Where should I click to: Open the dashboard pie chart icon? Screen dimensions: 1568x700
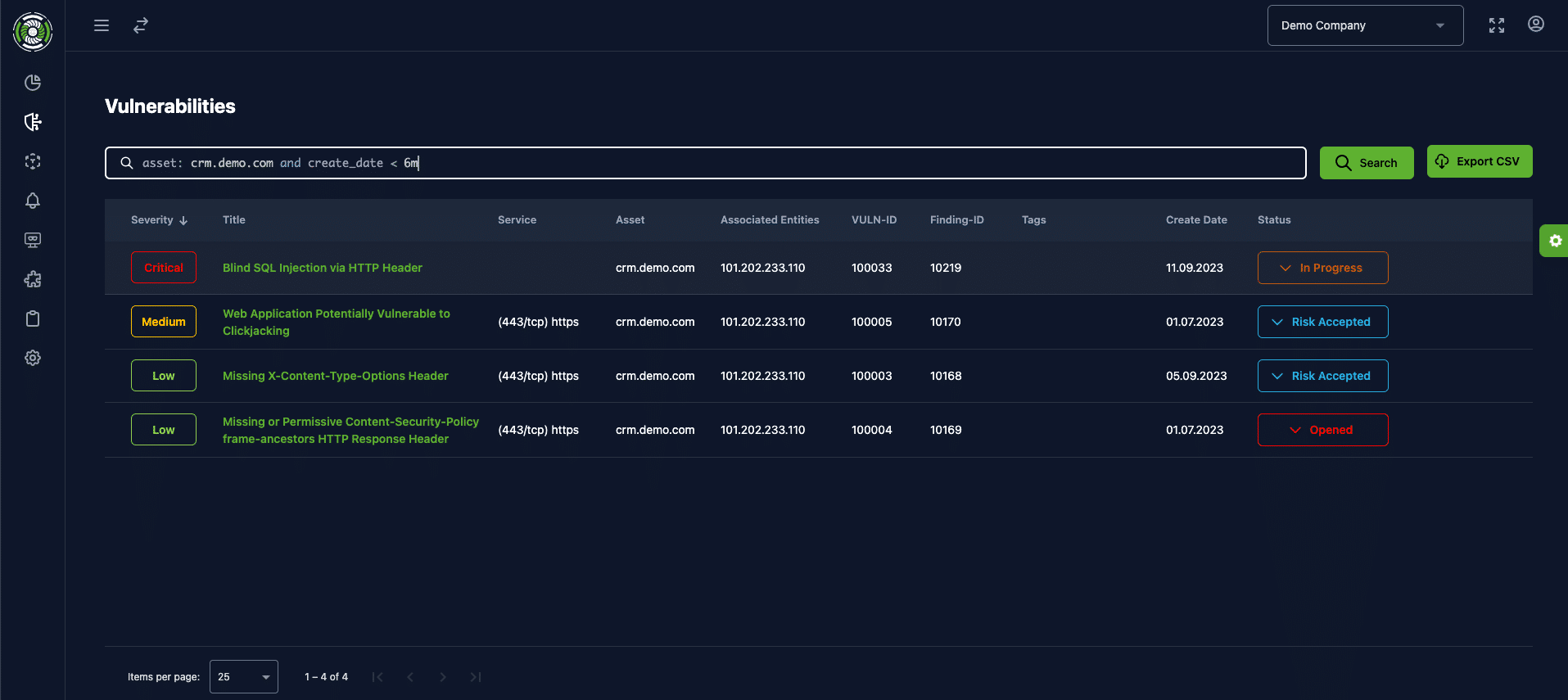pyautogui.click(x=33, y=83)
